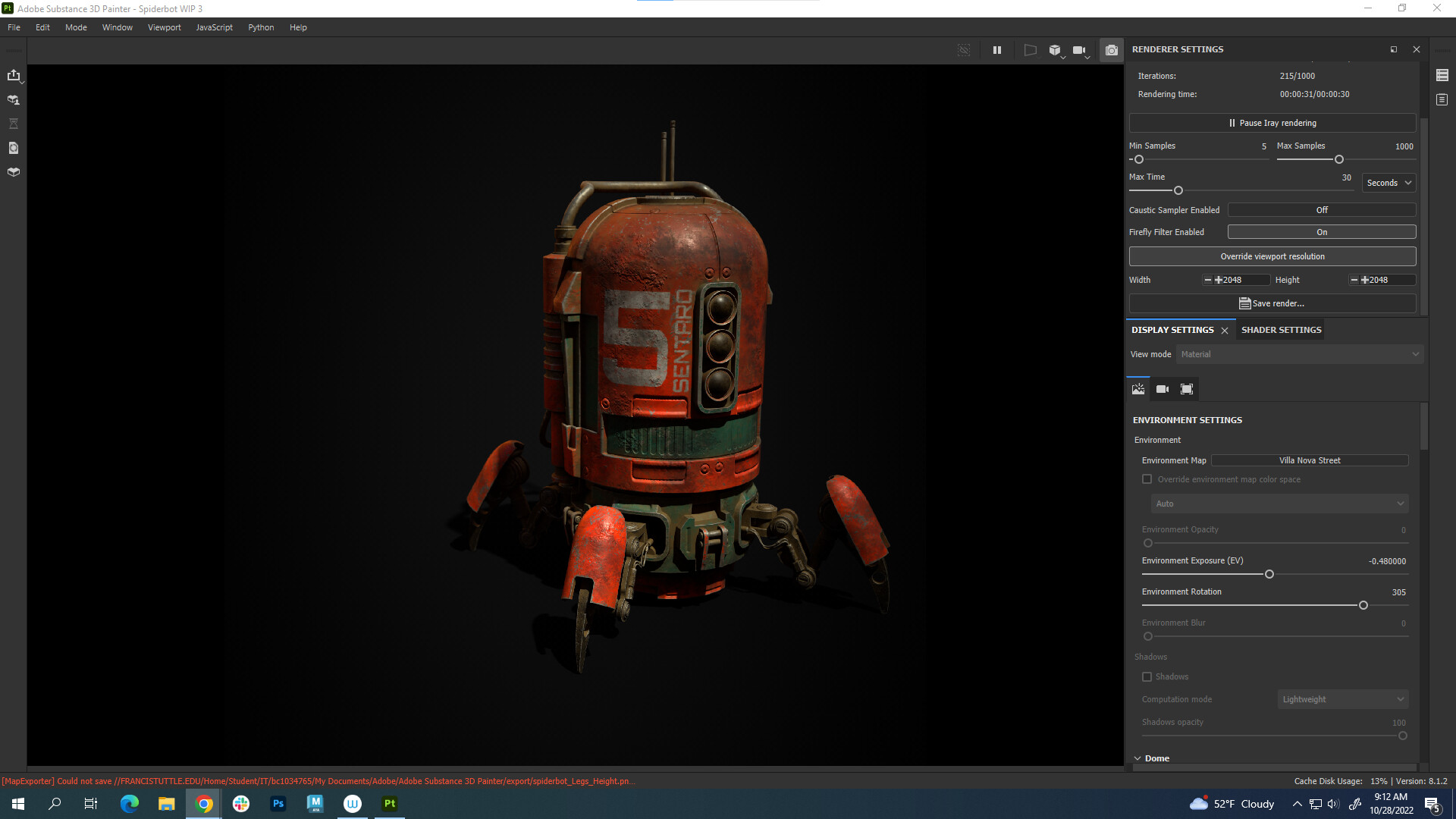Click the viewport settings frame icon in Display Settings
The height and width of the screenshot is (819, 1456).
click(1186, 388)
